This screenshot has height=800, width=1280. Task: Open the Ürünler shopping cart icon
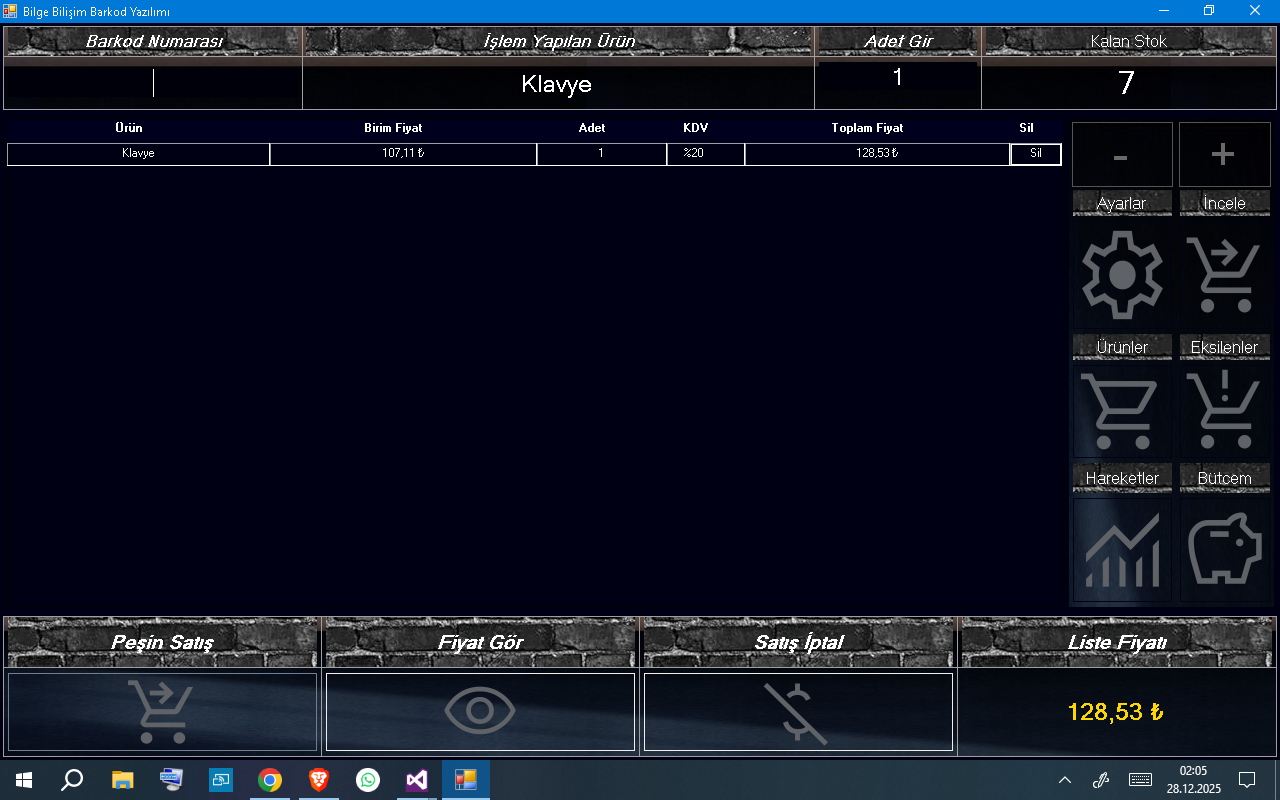point(1122,412)
